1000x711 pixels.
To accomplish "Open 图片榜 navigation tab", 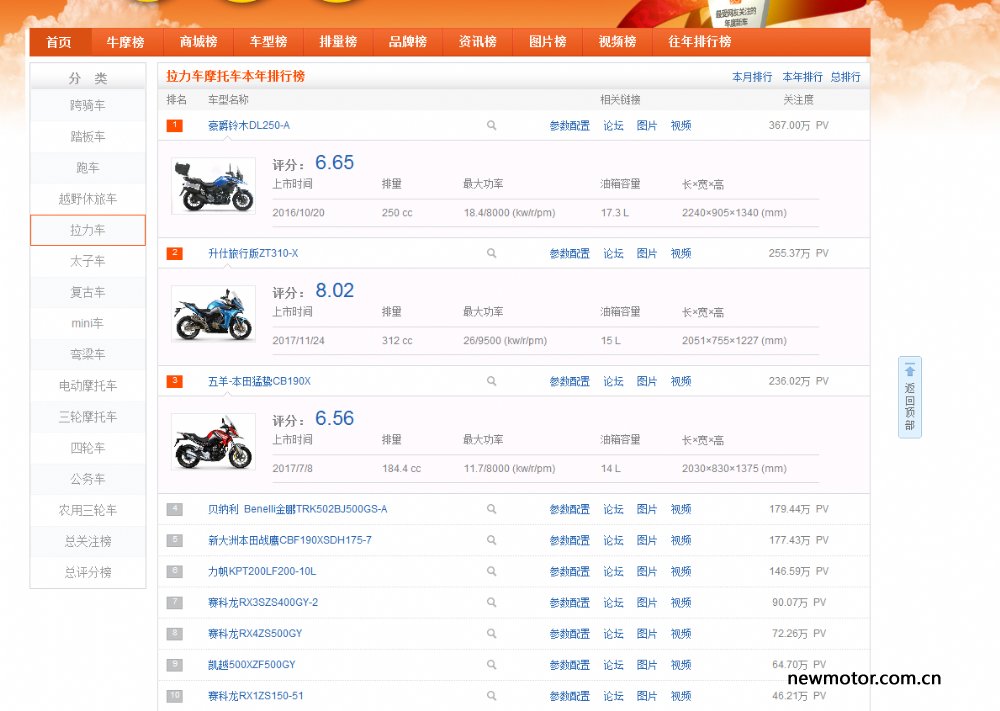I will point(547,42).
